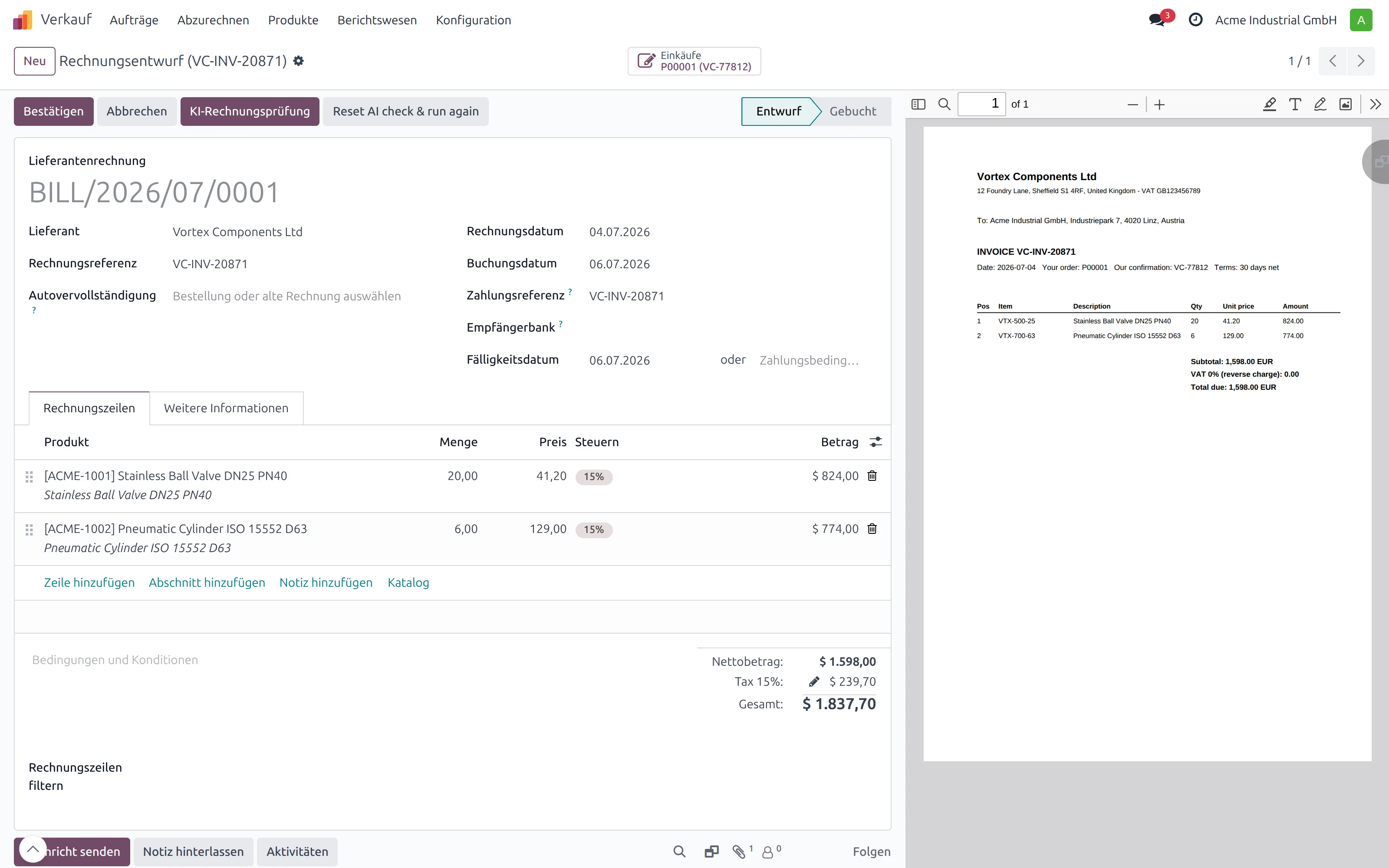1389x868 pixels.
Task: Delete the Stainless Ball Valve line
Action: click(x=872, y=476)
